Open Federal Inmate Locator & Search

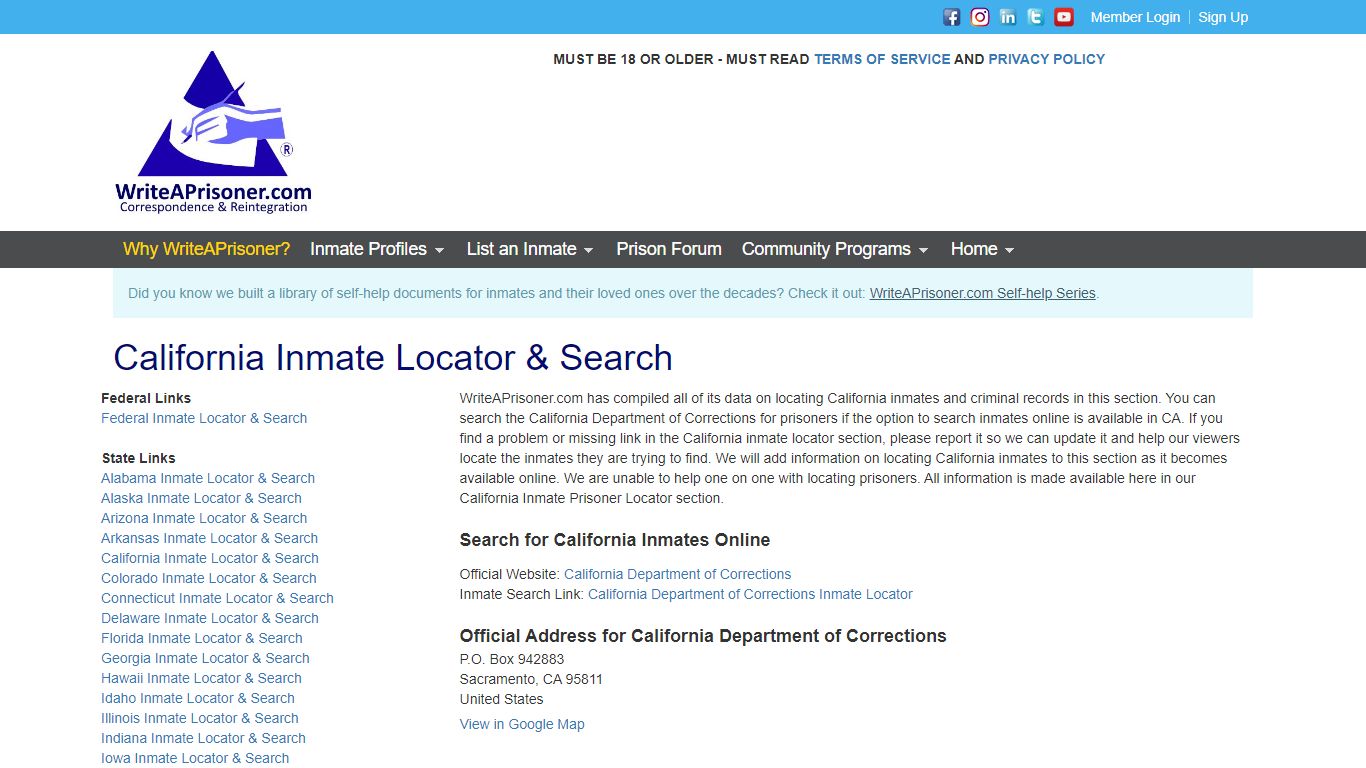[x=204, y=418]
